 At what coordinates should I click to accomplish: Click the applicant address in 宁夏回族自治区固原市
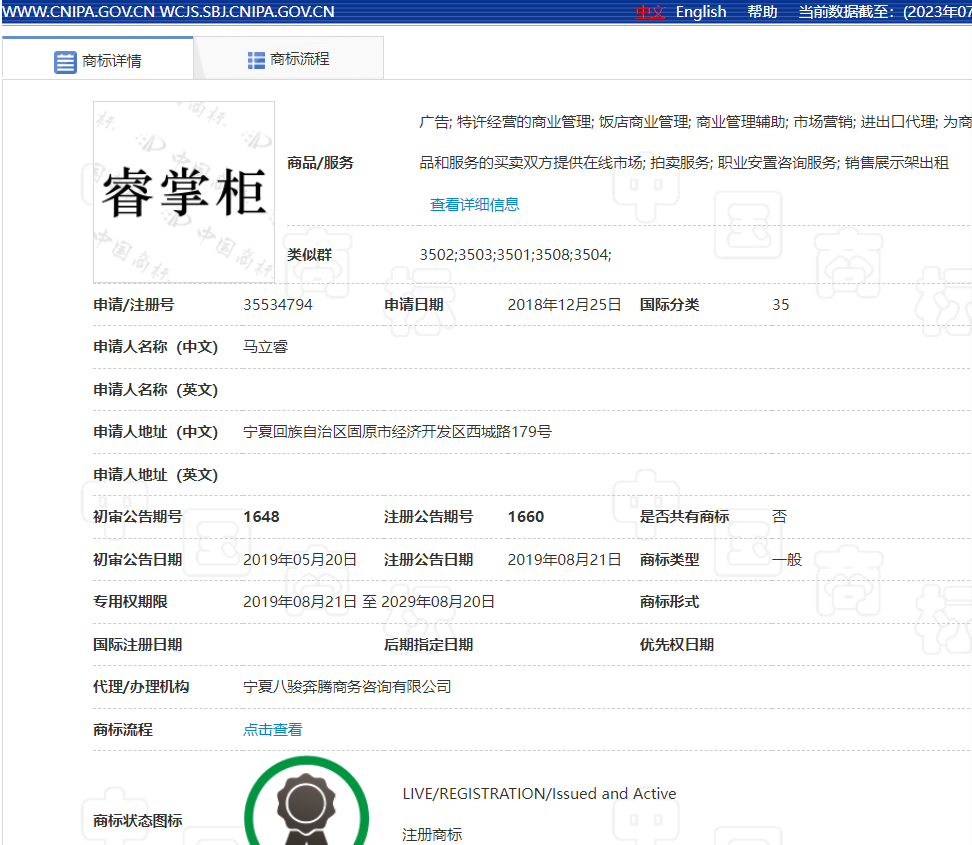click(x=397, y=432)
